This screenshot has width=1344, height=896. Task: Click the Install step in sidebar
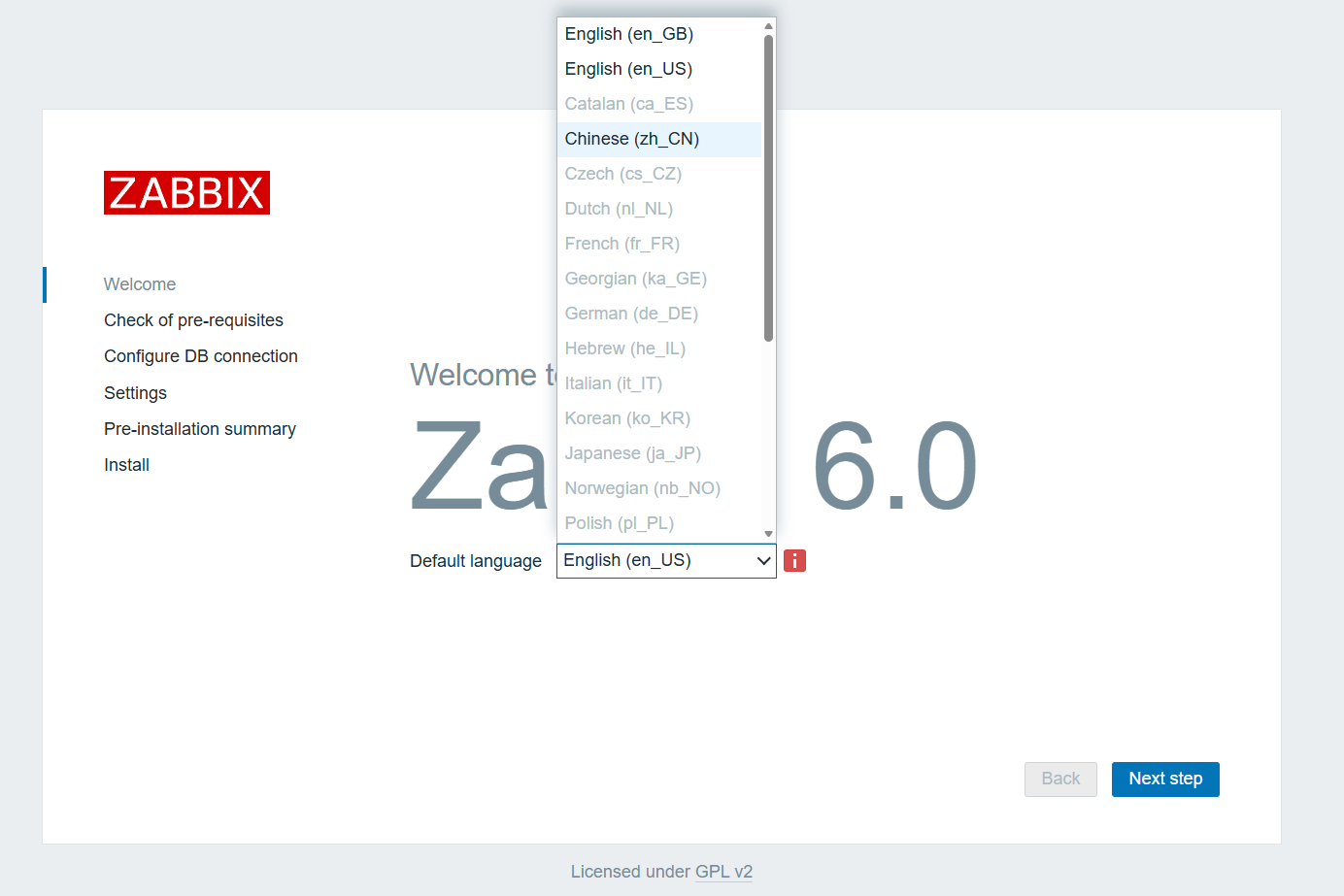click(x=126, y=465)
